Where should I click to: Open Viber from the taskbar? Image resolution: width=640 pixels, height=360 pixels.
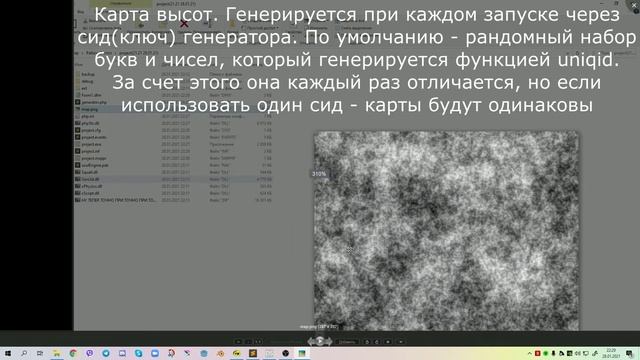(89, 353)
